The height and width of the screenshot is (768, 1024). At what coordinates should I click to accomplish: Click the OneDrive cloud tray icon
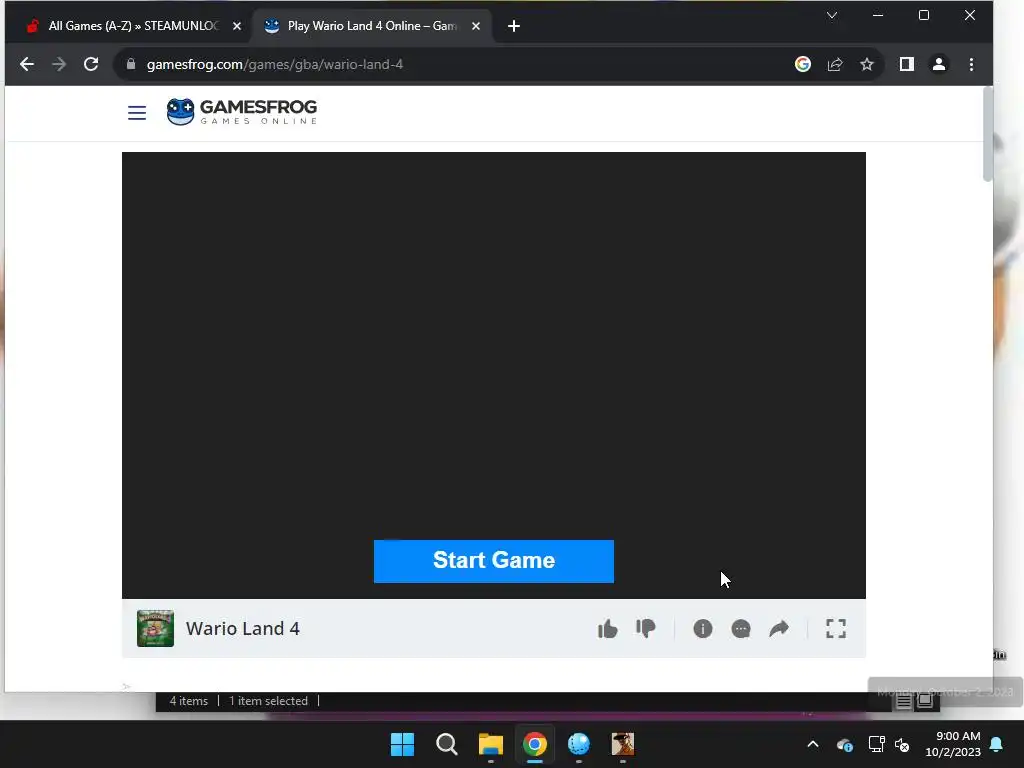[x=845, y=744]
